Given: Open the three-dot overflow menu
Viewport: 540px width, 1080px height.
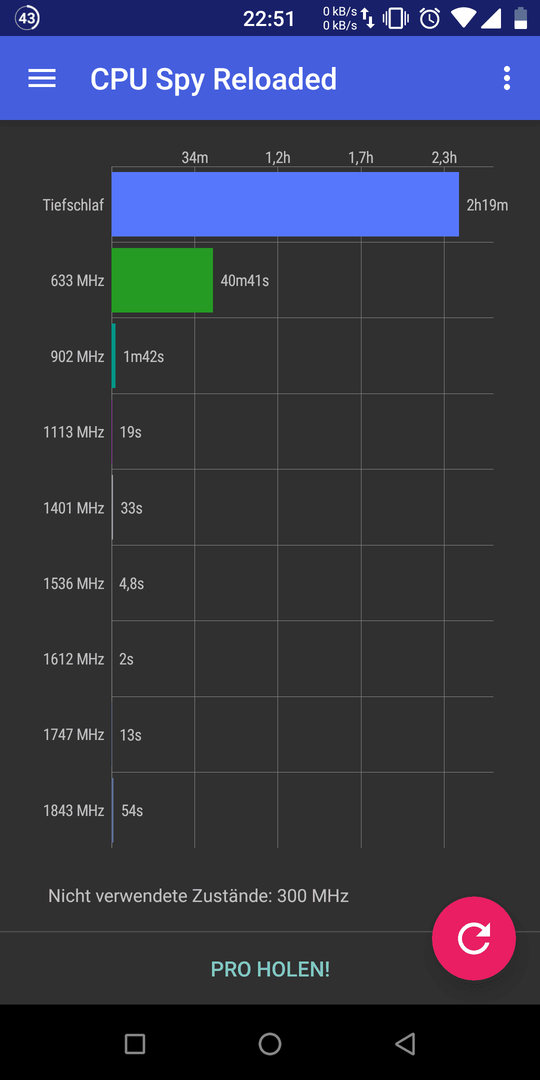Looking at the screenshot, I should click(507, 79).
